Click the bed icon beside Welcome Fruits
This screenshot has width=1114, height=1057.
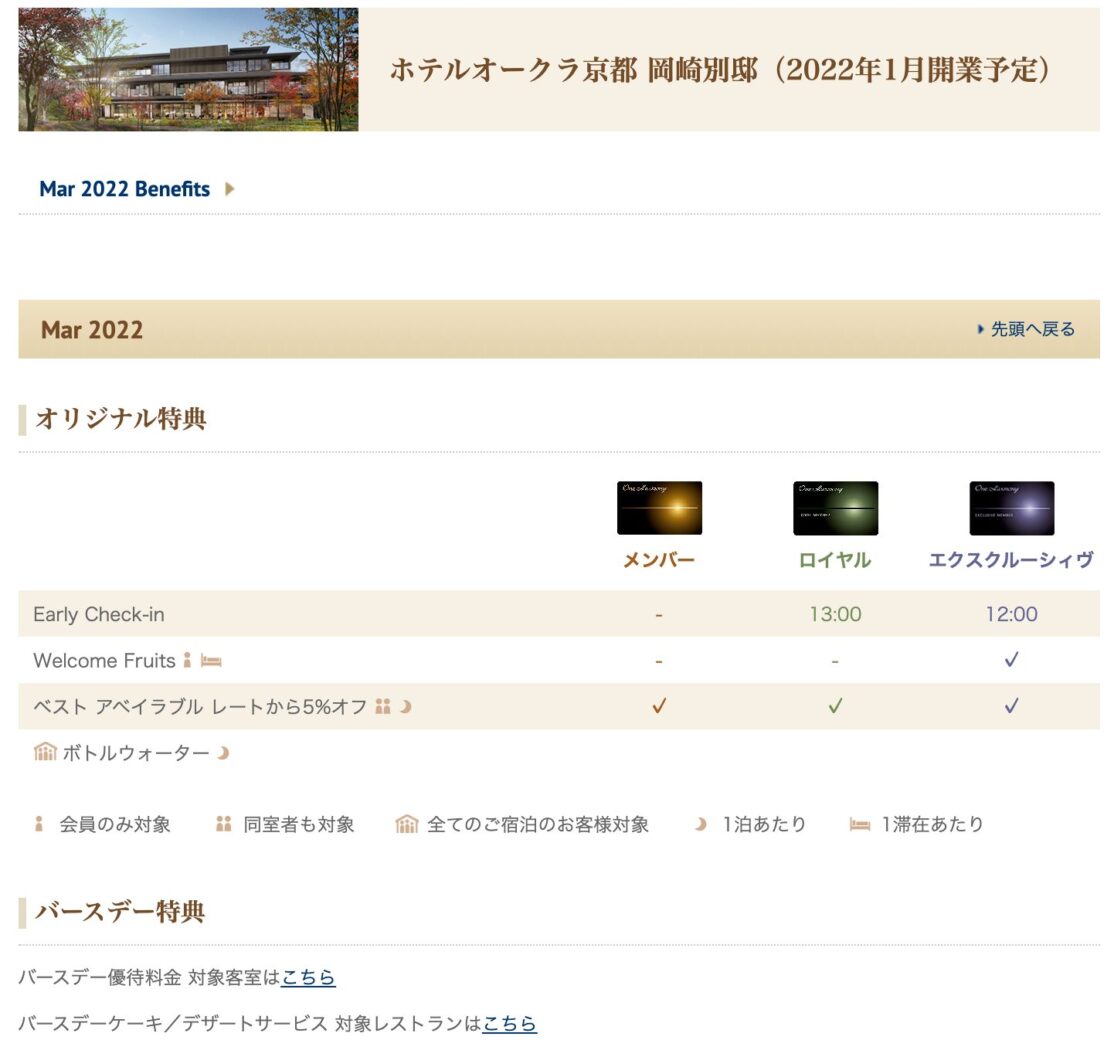pos(211,661)
